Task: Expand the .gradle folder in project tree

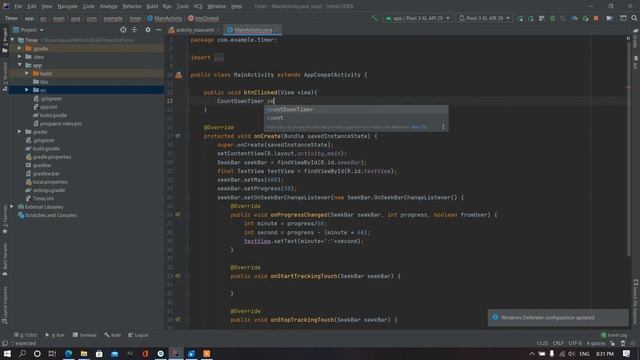Action: click(20, 49)
